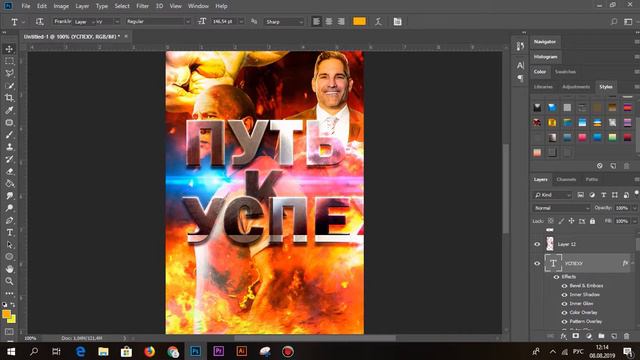Hide the УСПЕХУ text layer
This screenshot has height=360, width=640.
click(x=537, y=263)
